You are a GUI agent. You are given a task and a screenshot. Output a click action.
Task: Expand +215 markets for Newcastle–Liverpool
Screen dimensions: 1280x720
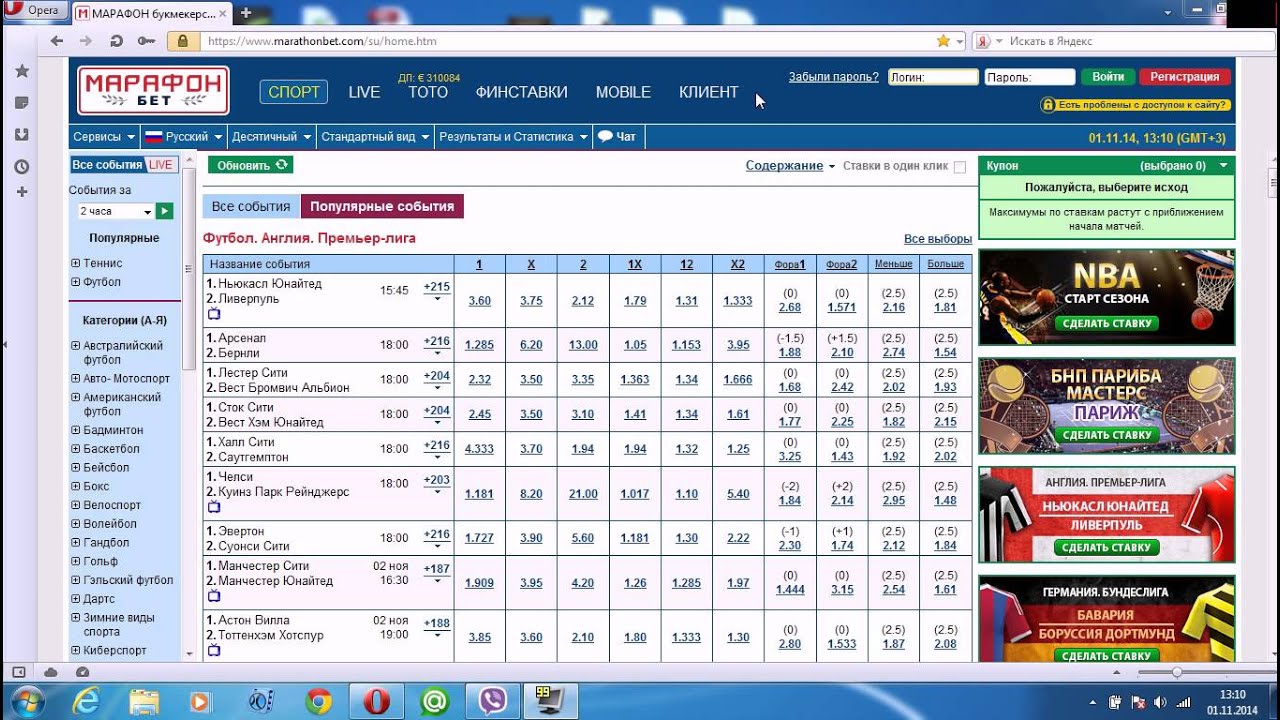(437, 290)
